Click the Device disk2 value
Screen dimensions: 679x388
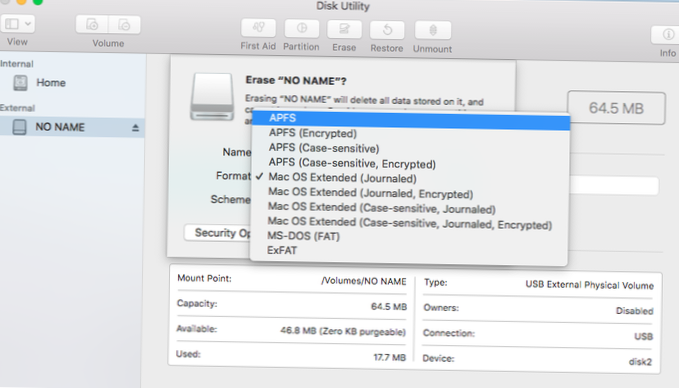(x=640, y=362)
